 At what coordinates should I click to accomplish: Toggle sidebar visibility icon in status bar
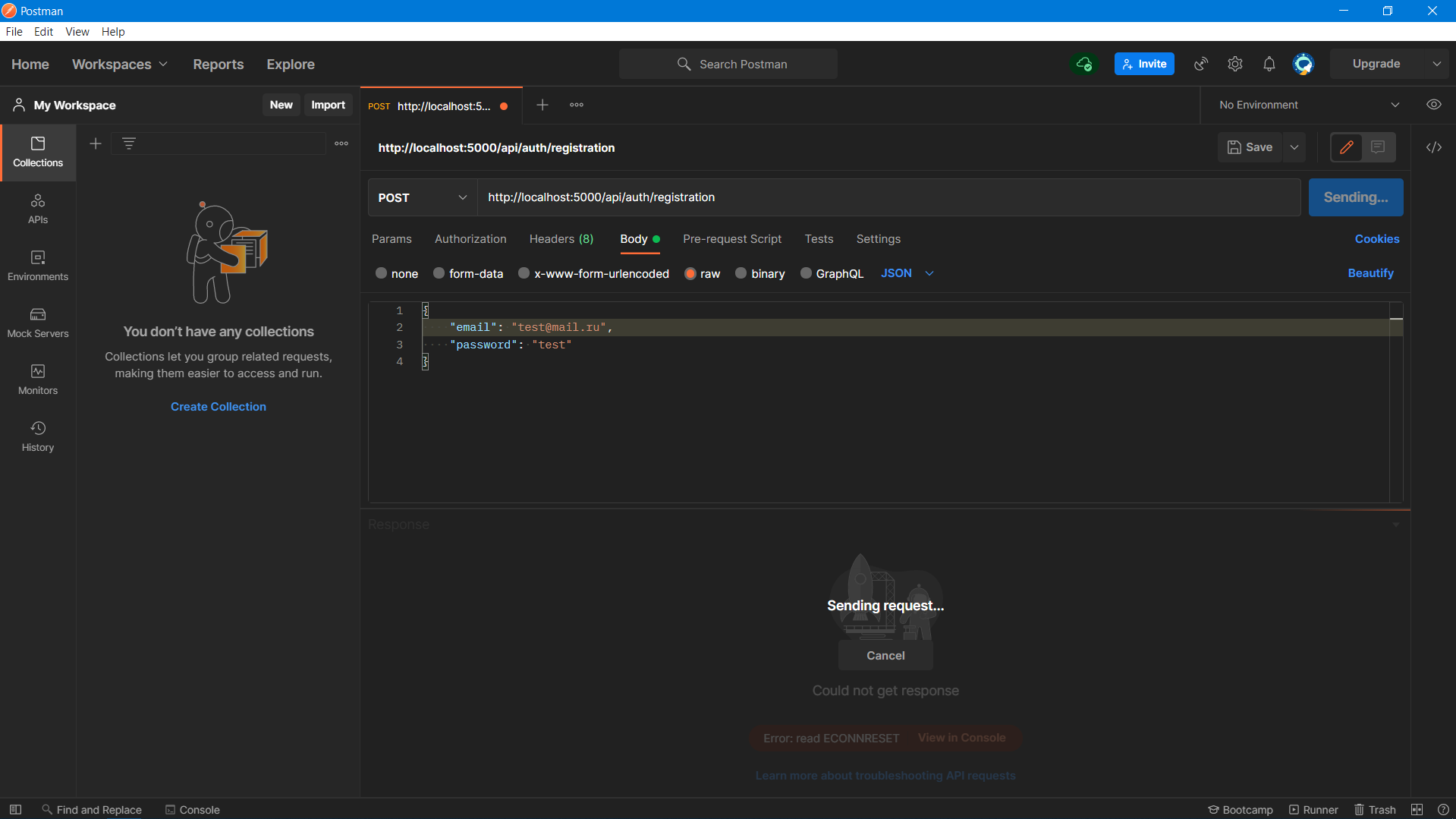pos(15,810)
